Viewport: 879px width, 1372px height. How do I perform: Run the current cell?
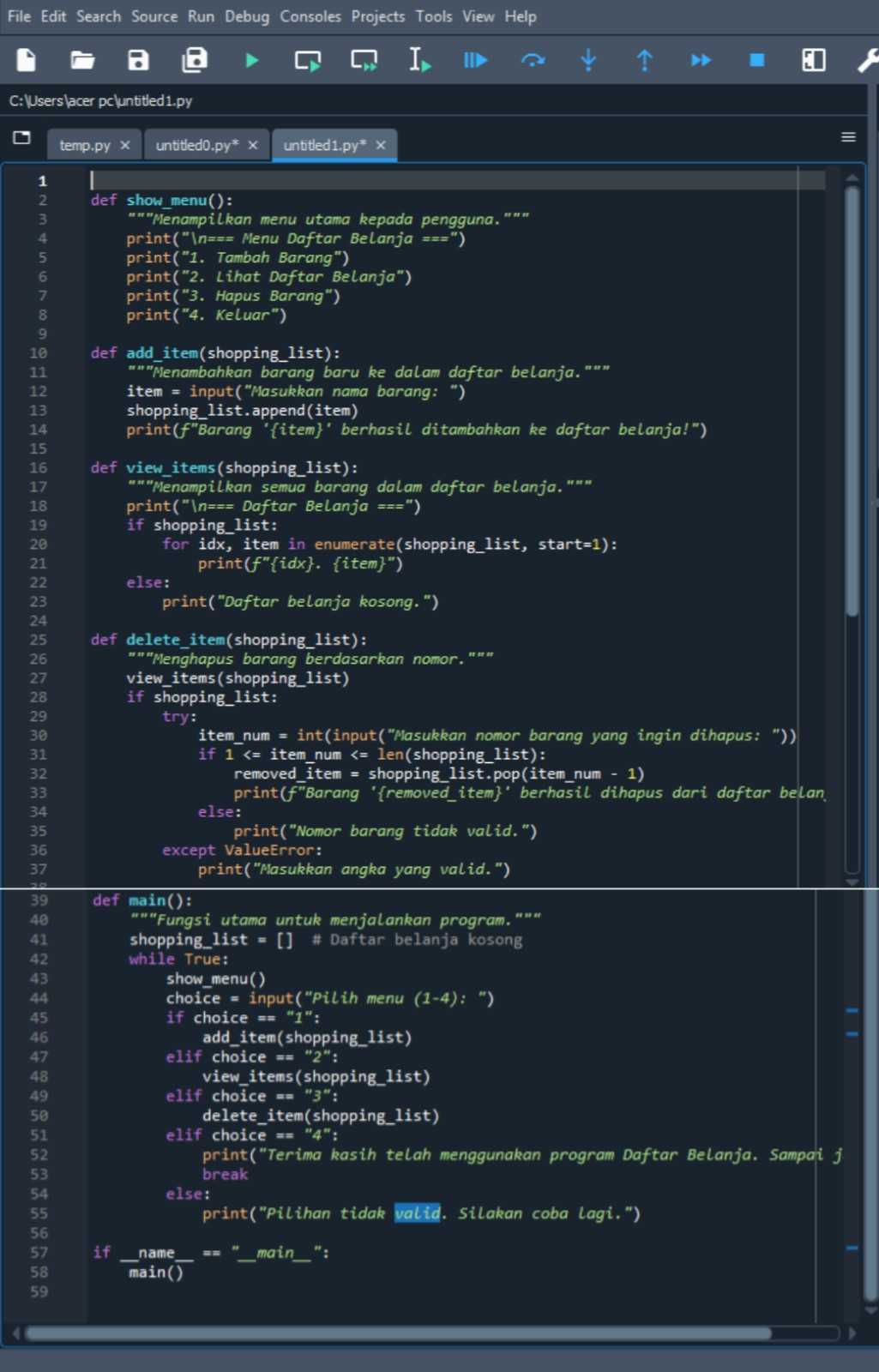tap(307, 60)
